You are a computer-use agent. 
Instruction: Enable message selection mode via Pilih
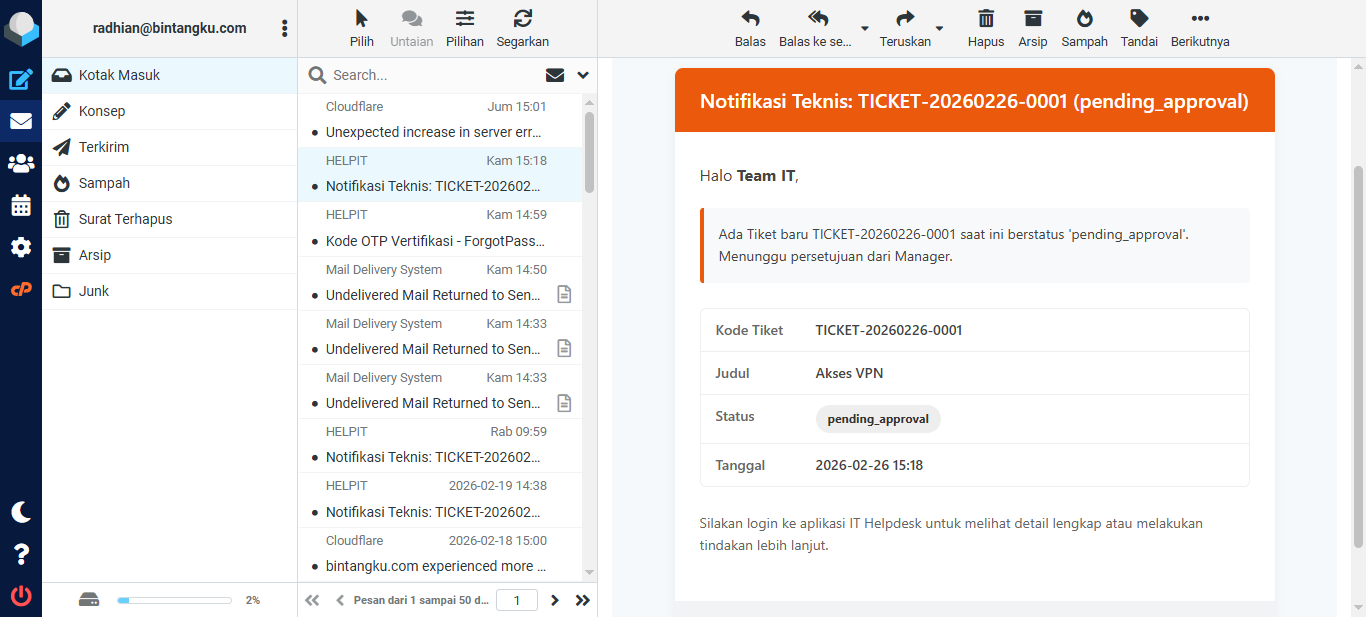361,27
